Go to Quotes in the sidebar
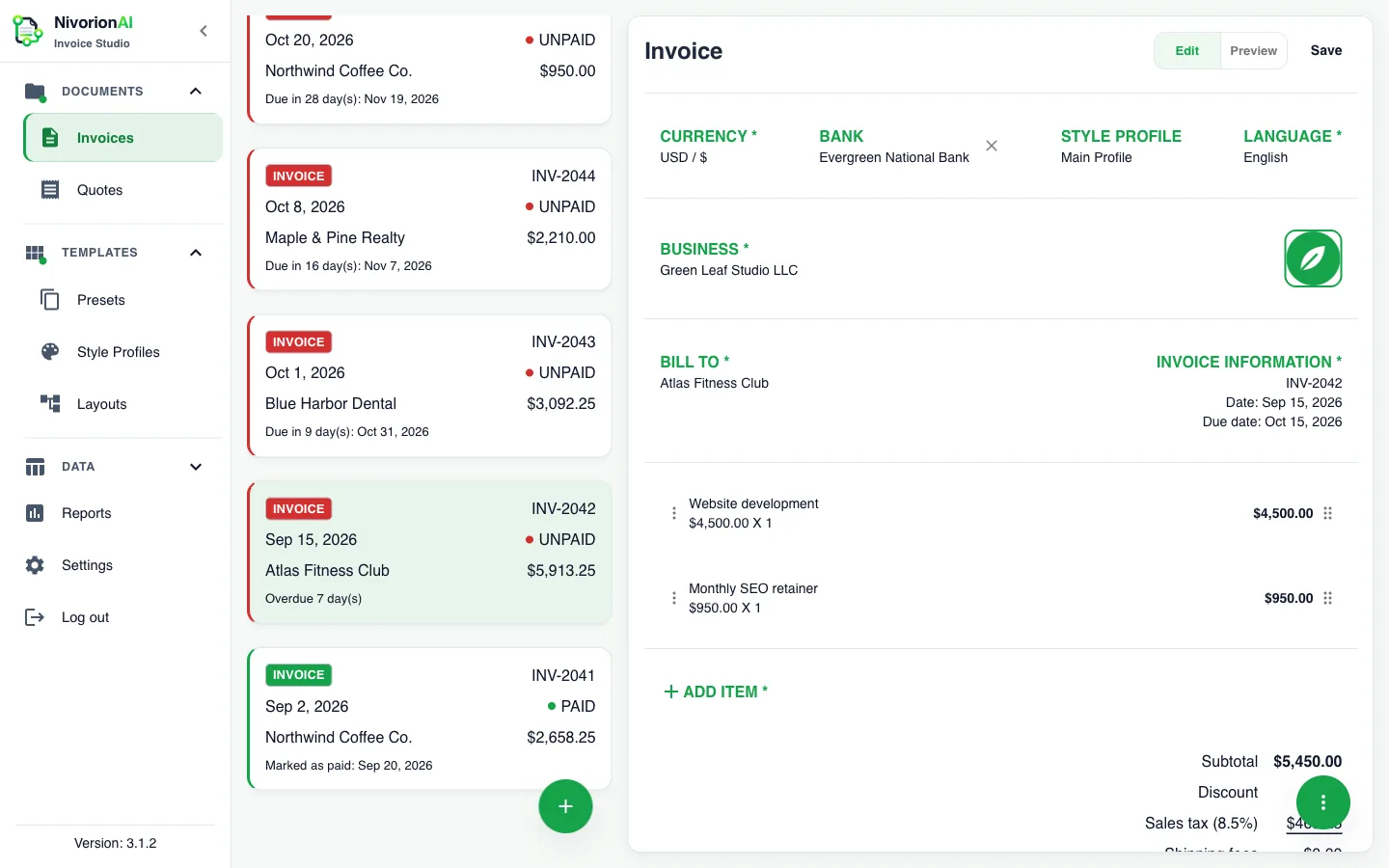Viewport: 1389px width, 868px height. click(x=123, y=190)
